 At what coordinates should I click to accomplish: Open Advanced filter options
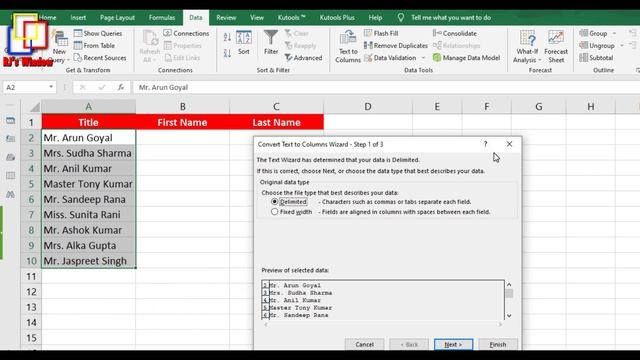(x=303, y=58)
